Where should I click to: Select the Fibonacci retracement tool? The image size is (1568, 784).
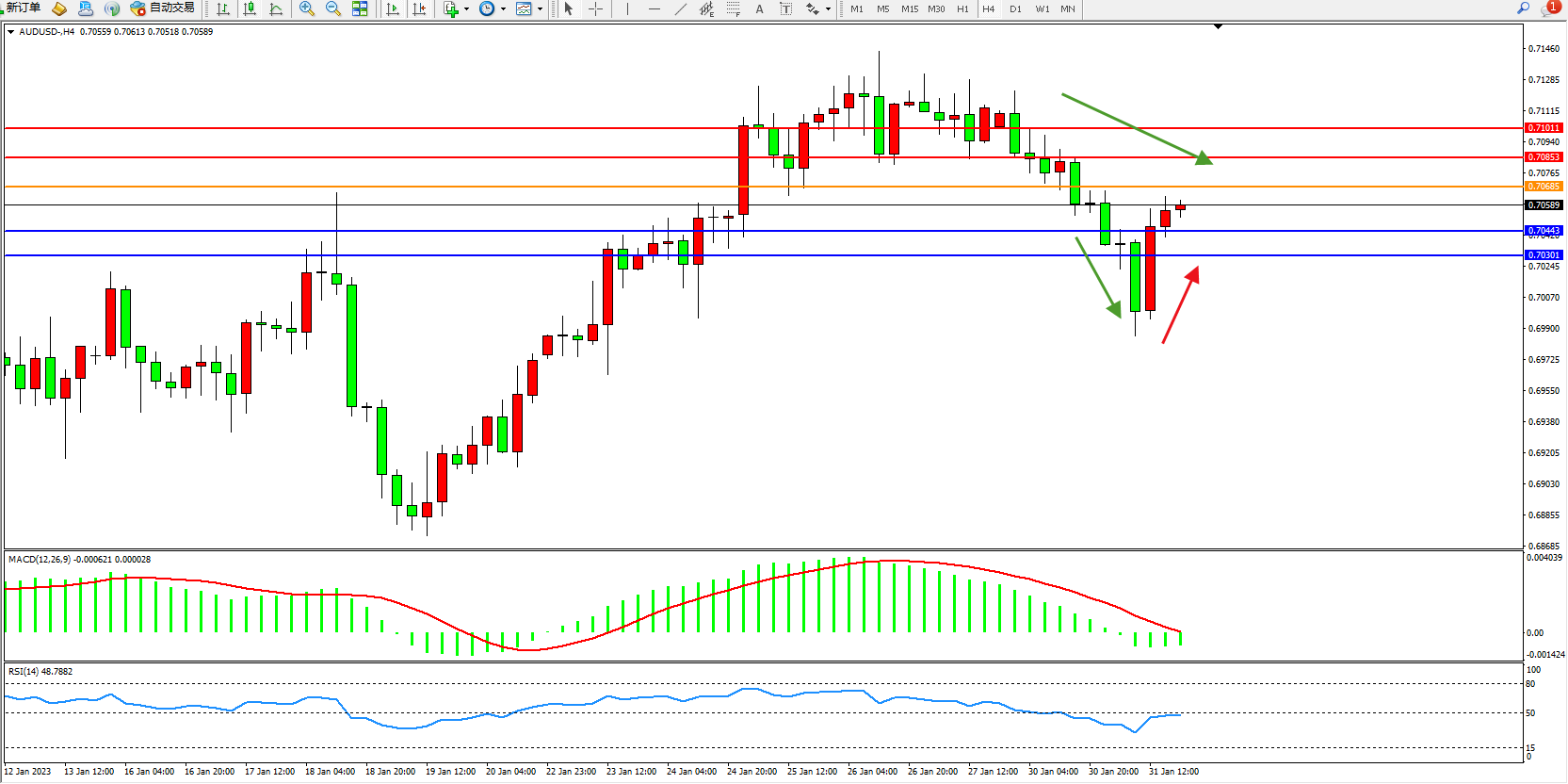click(734, 8)
